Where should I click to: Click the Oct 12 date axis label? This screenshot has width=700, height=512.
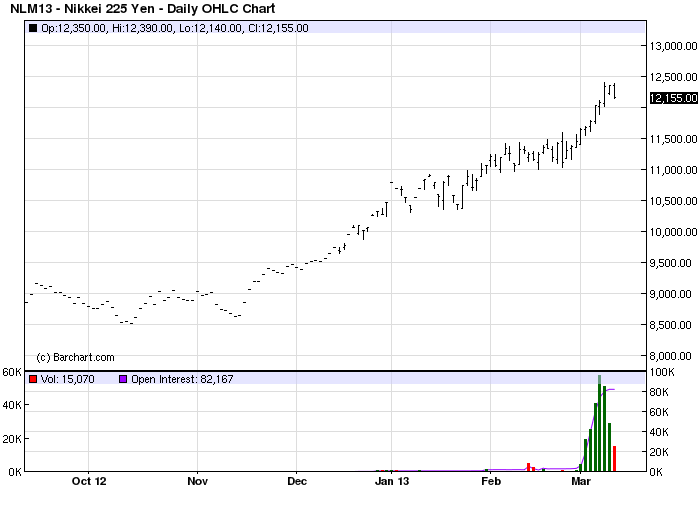(89, 481)
